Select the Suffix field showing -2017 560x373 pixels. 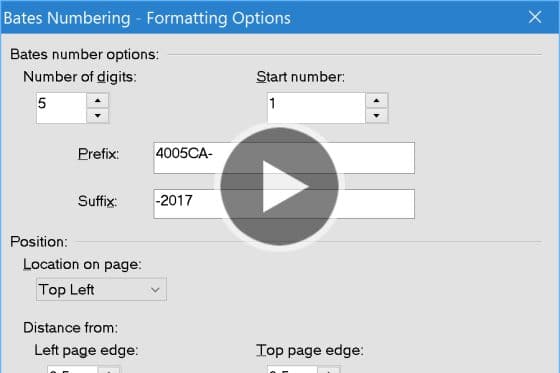(x=284, y=204)
